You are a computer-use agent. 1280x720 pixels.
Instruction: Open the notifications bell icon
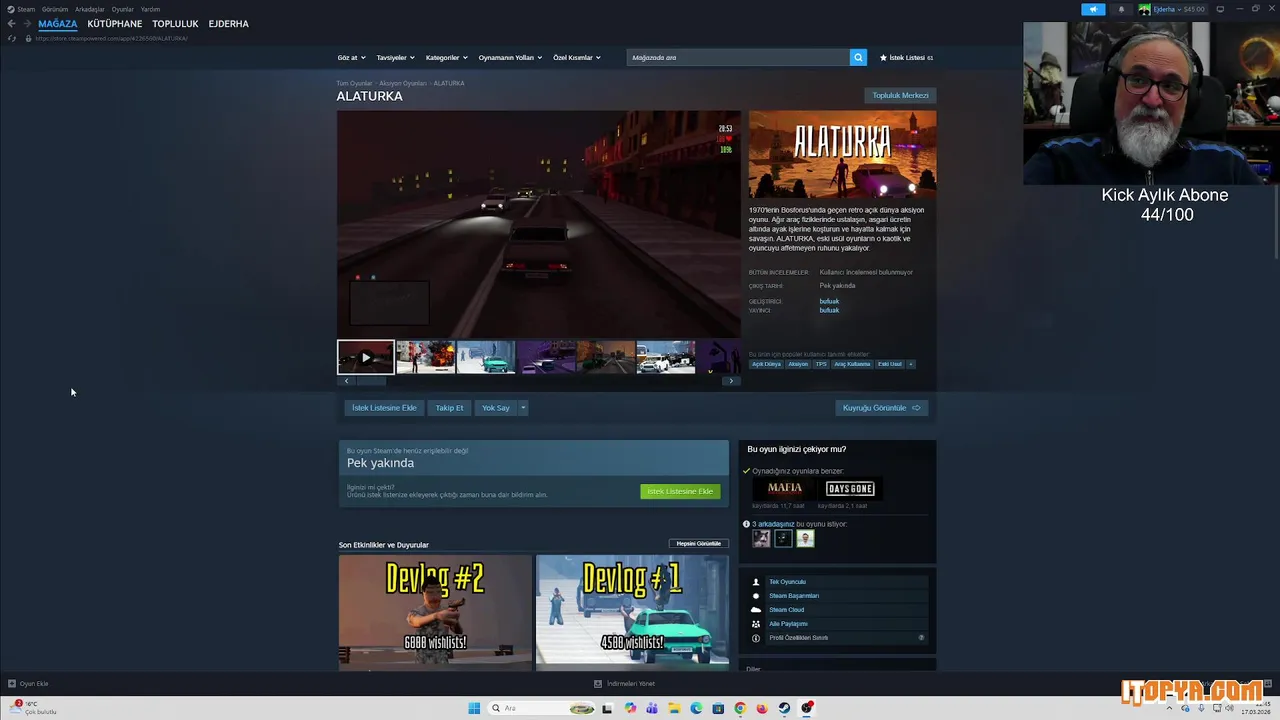click(x=1121, y=9)
